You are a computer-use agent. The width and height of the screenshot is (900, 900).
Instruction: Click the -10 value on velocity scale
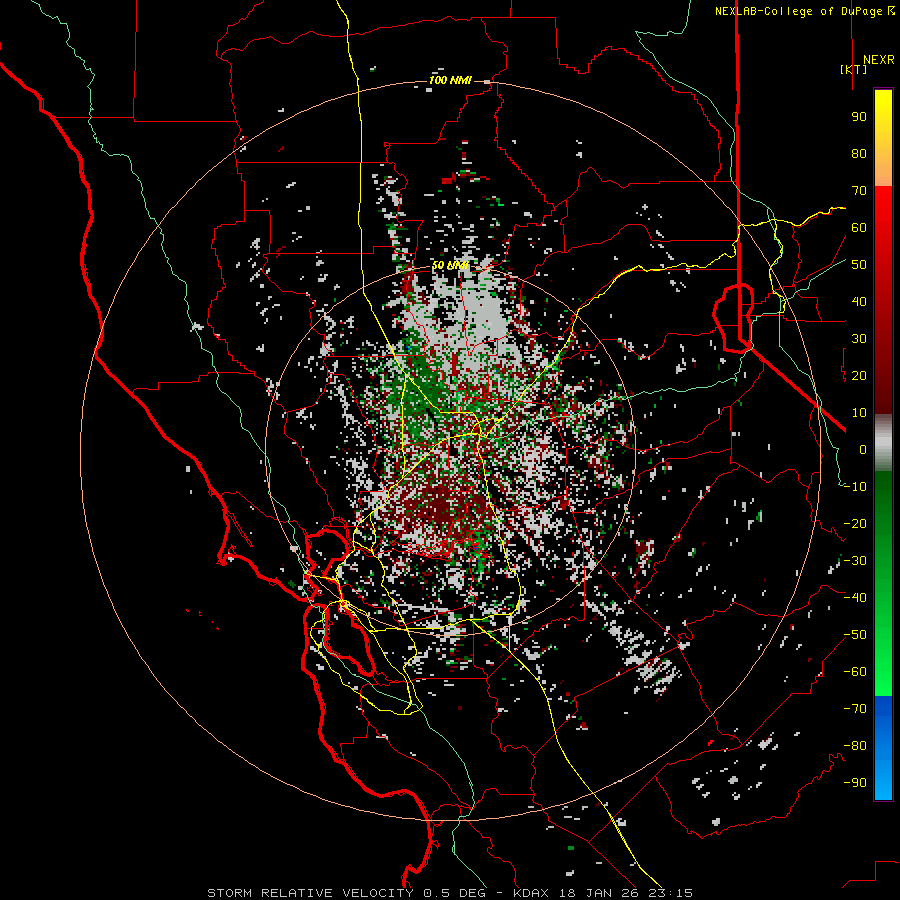(855, 487)
